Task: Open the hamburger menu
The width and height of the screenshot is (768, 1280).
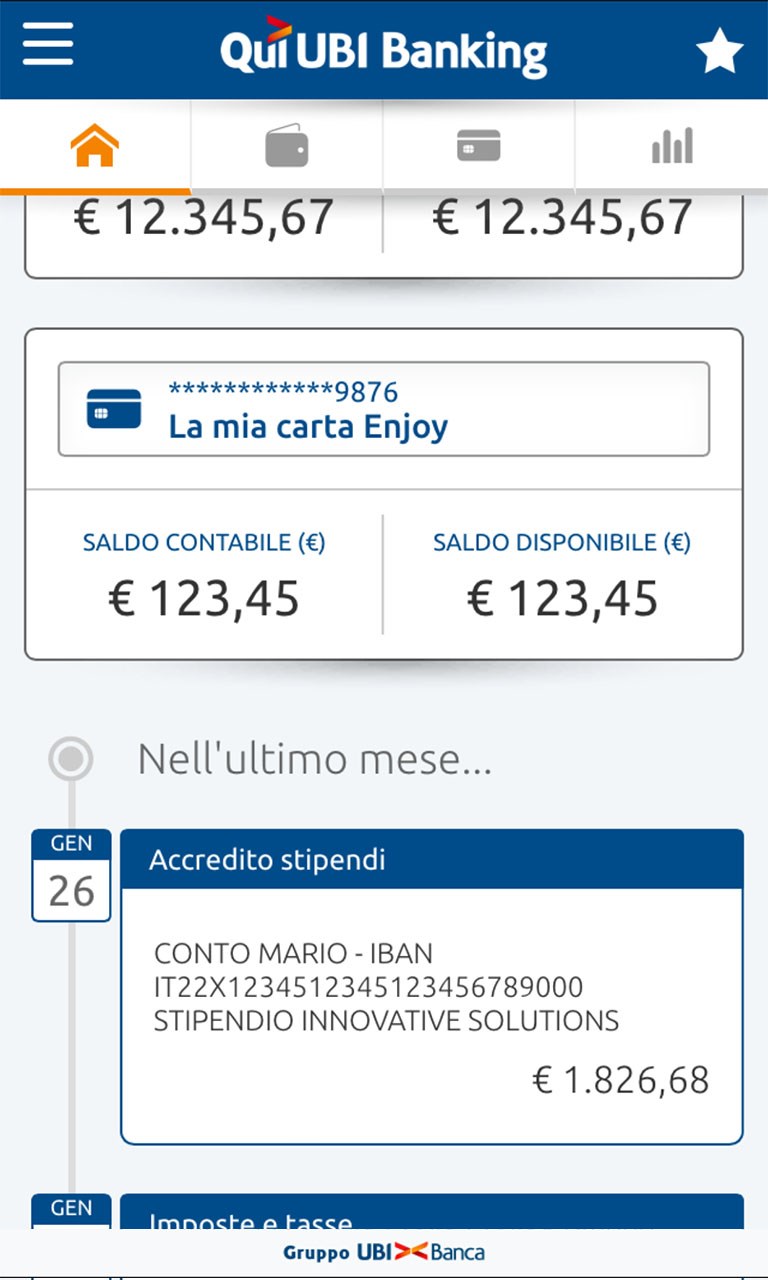Action: point(48,46)
